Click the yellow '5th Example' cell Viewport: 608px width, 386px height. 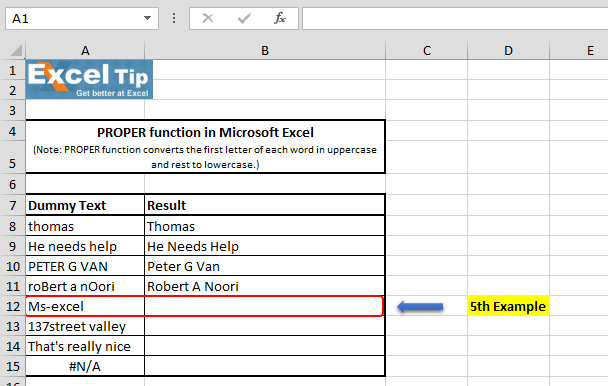(x=508, y=306)
